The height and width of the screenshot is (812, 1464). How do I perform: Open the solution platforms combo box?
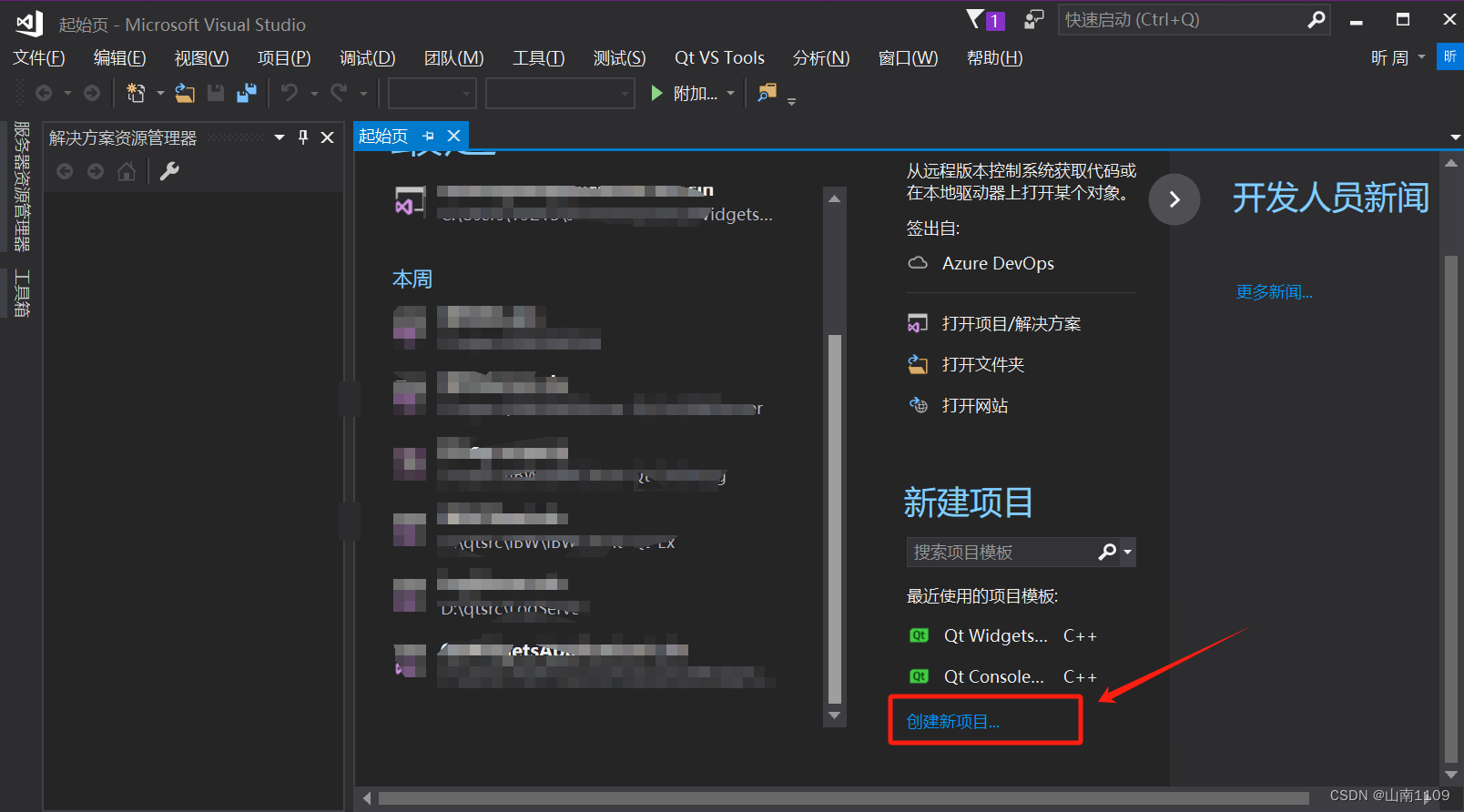pos(560,93)
